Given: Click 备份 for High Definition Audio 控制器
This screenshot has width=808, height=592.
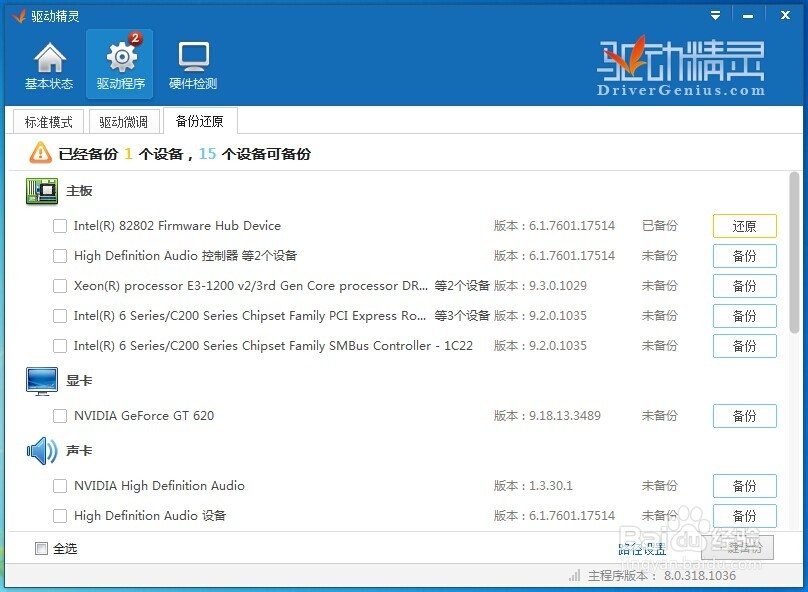Looking at the screenshot, I should click(x=745, y=256).
